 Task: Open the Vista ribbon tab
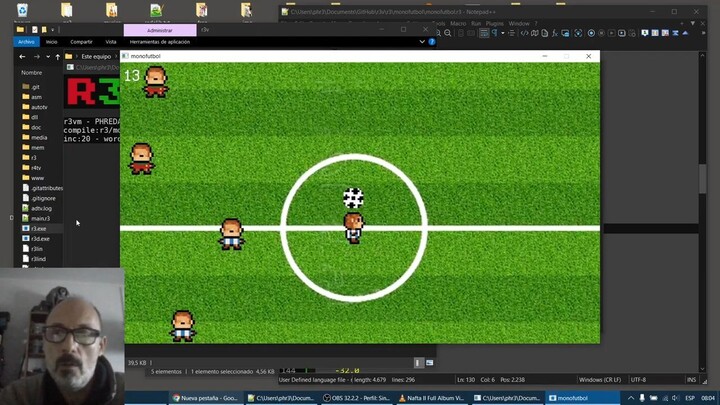coord(111,42)
